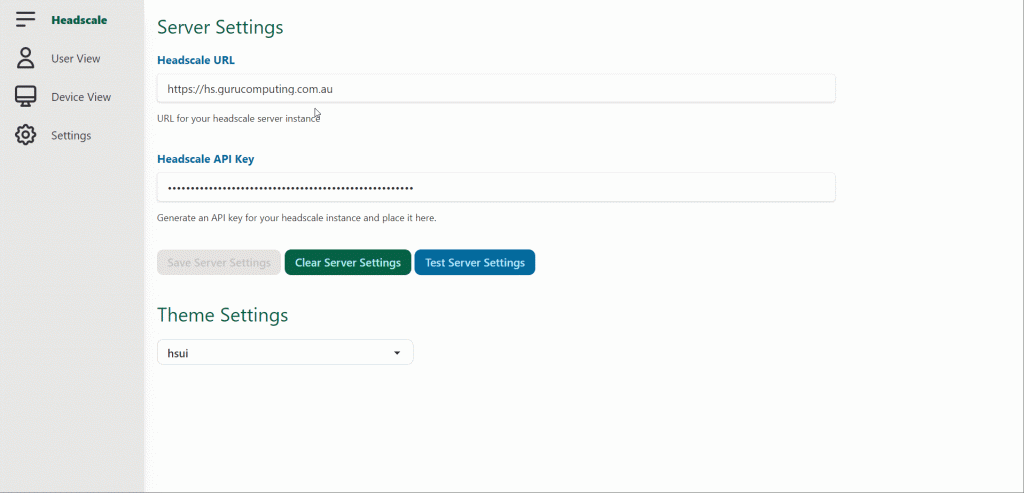Click the Headscale URL label
This screenshot has width=1024, height=493.
coord(196,60)
